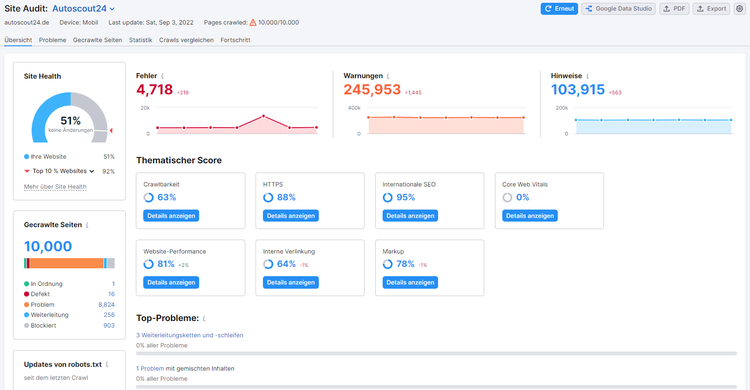Click the Website-Performance 81% ring icon
Image resolution: width=750 pixels, height=390 pixels.
[x=149, y=264]
